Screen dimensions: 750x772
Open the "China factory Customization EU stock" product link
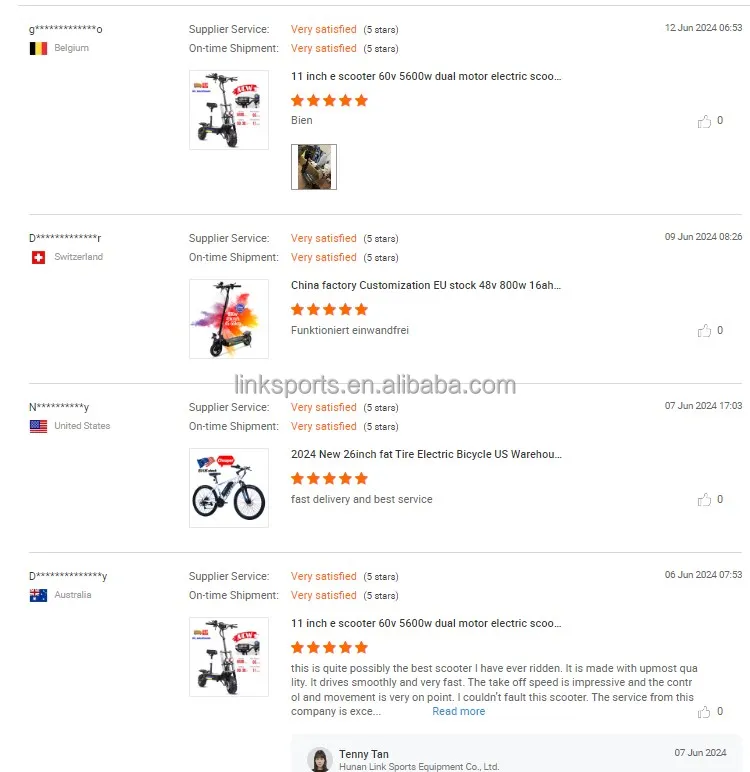point(426,285)
